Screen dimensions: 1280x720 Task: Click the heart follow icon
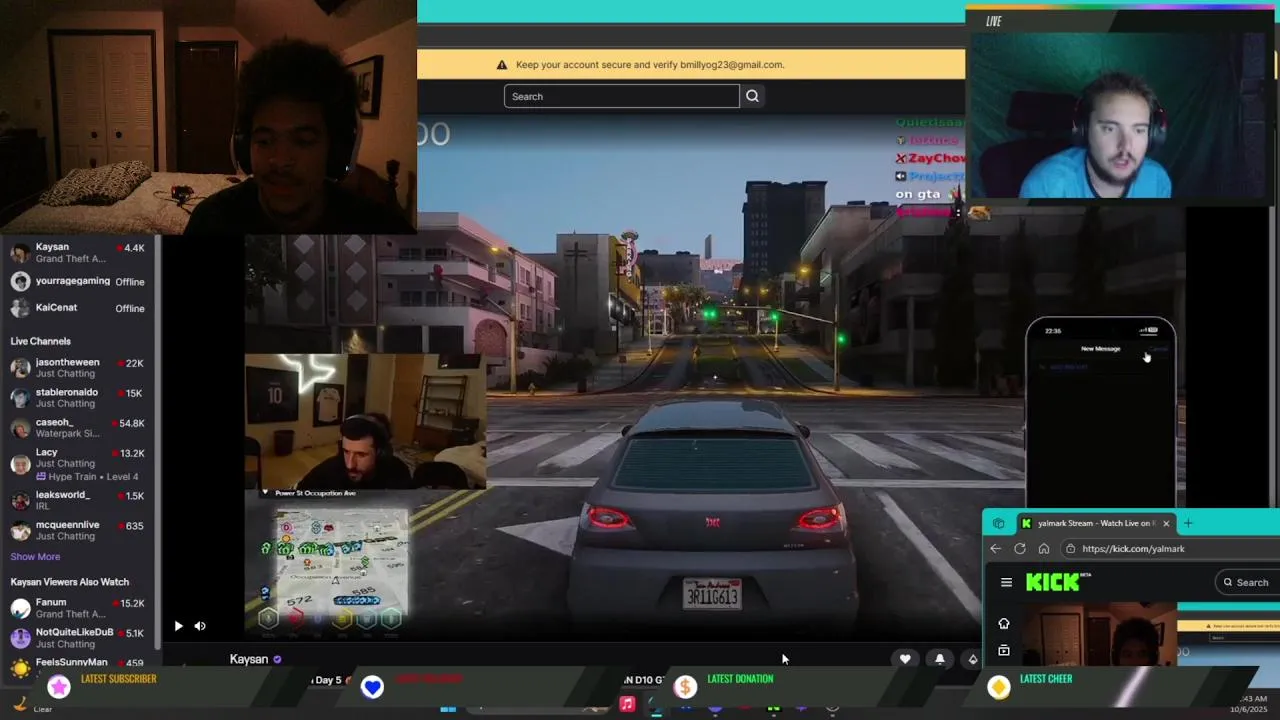[905, 659]
